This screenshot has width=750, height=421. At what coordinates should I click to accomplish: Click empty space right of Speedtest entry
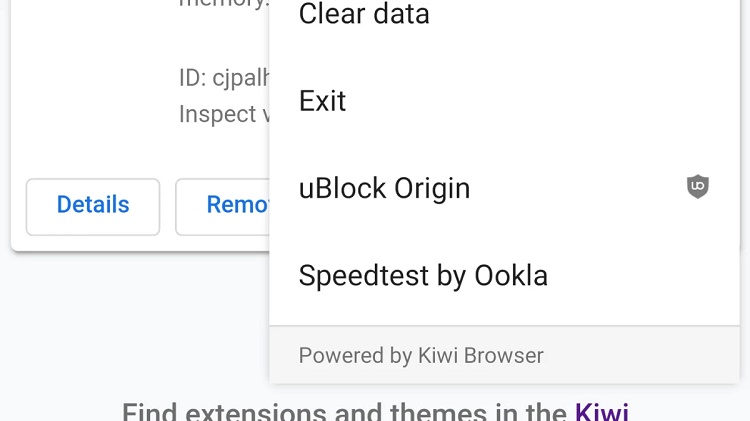click(641, 276)
